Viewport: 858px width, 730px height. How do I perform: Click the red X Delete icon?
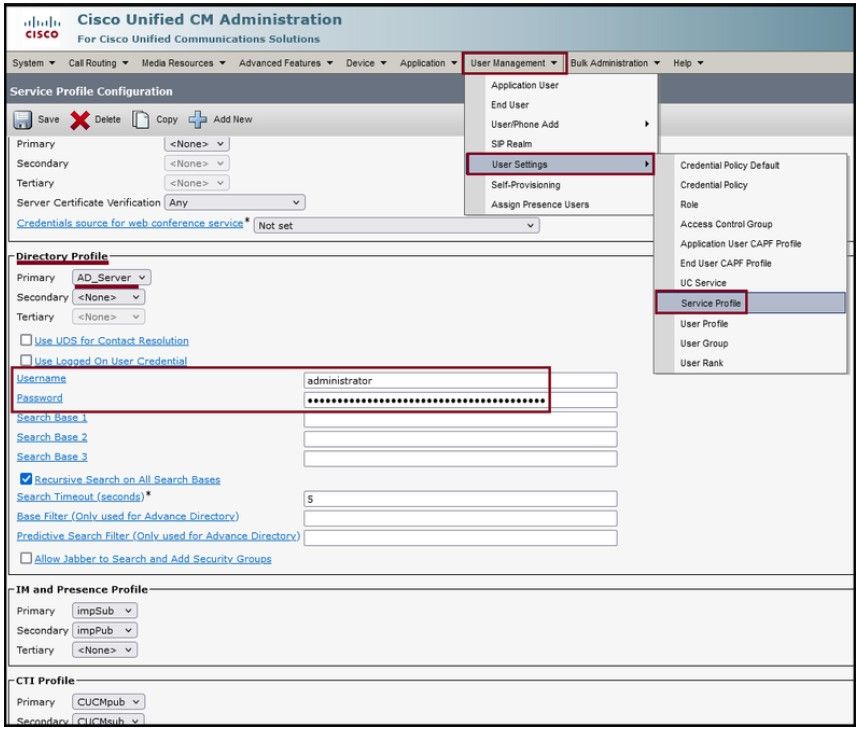pyautogui.click(x=80, y=120)
